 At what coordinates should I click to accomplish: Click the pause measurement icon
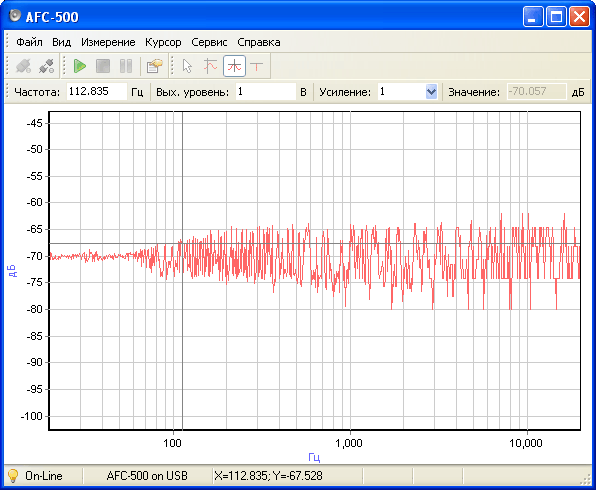point(126,66)
